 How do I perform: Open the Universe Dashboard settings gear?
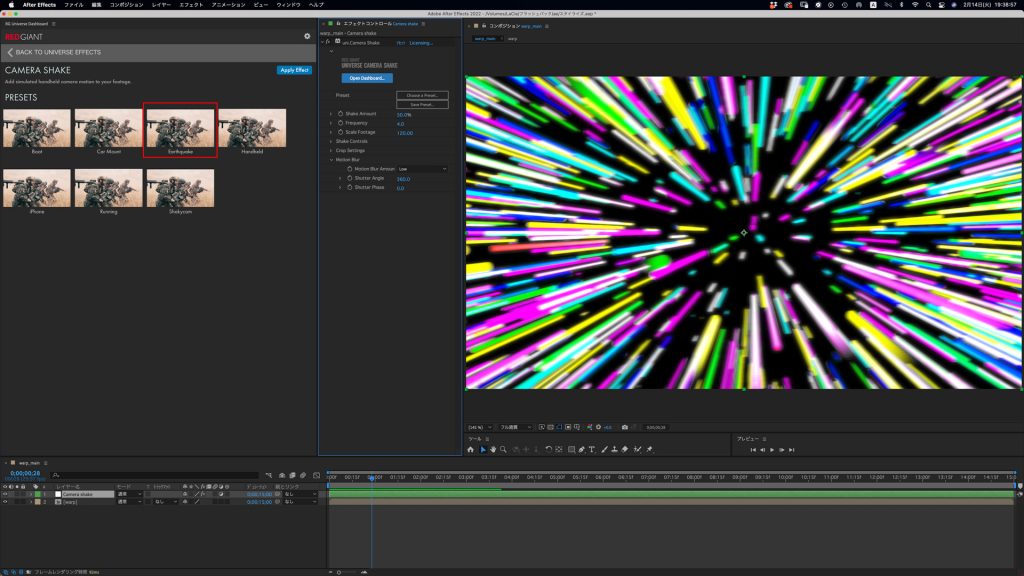(307, 36)
